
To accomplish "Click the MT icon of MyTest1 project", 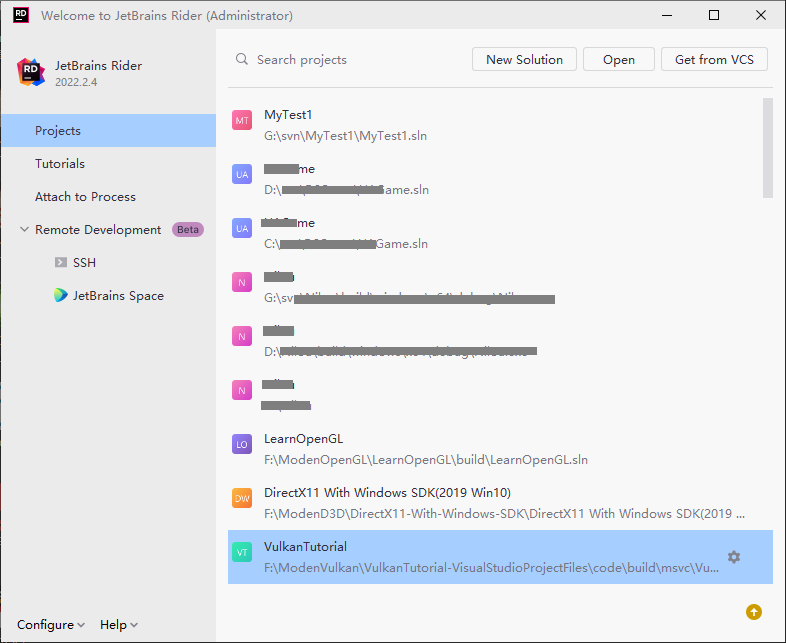I will click(242, 120).
